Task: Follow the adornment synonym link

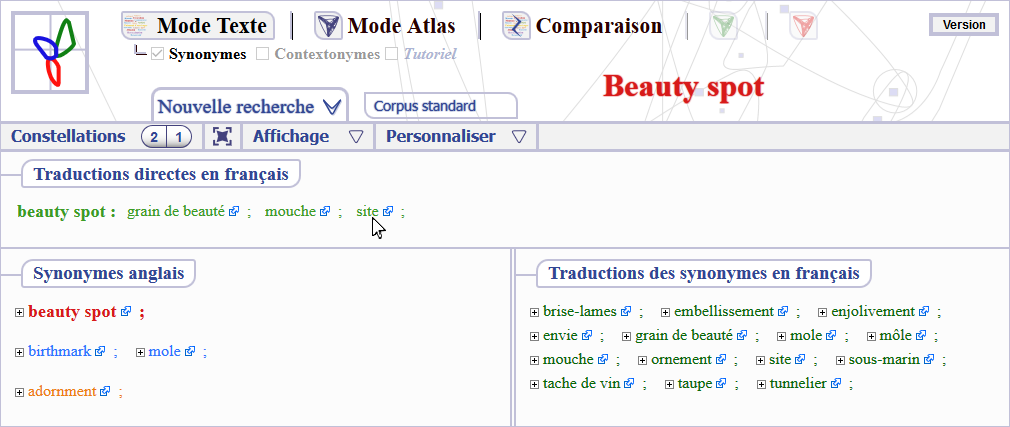Action: pos(61,391)
